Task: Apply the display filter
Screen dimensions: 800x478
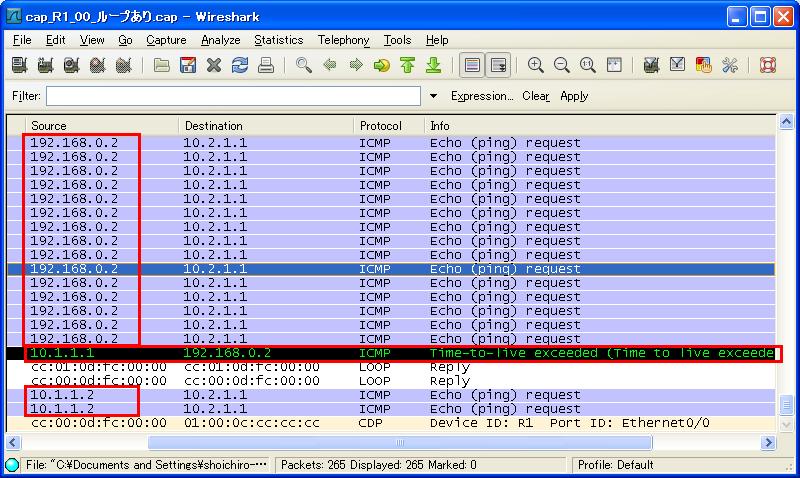Action: [x=574, y=96]
